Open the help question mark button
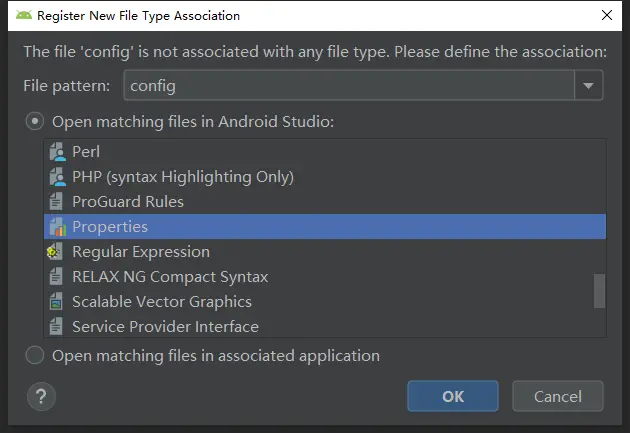Screen dimensions: 630x433 tap(40, 396)
